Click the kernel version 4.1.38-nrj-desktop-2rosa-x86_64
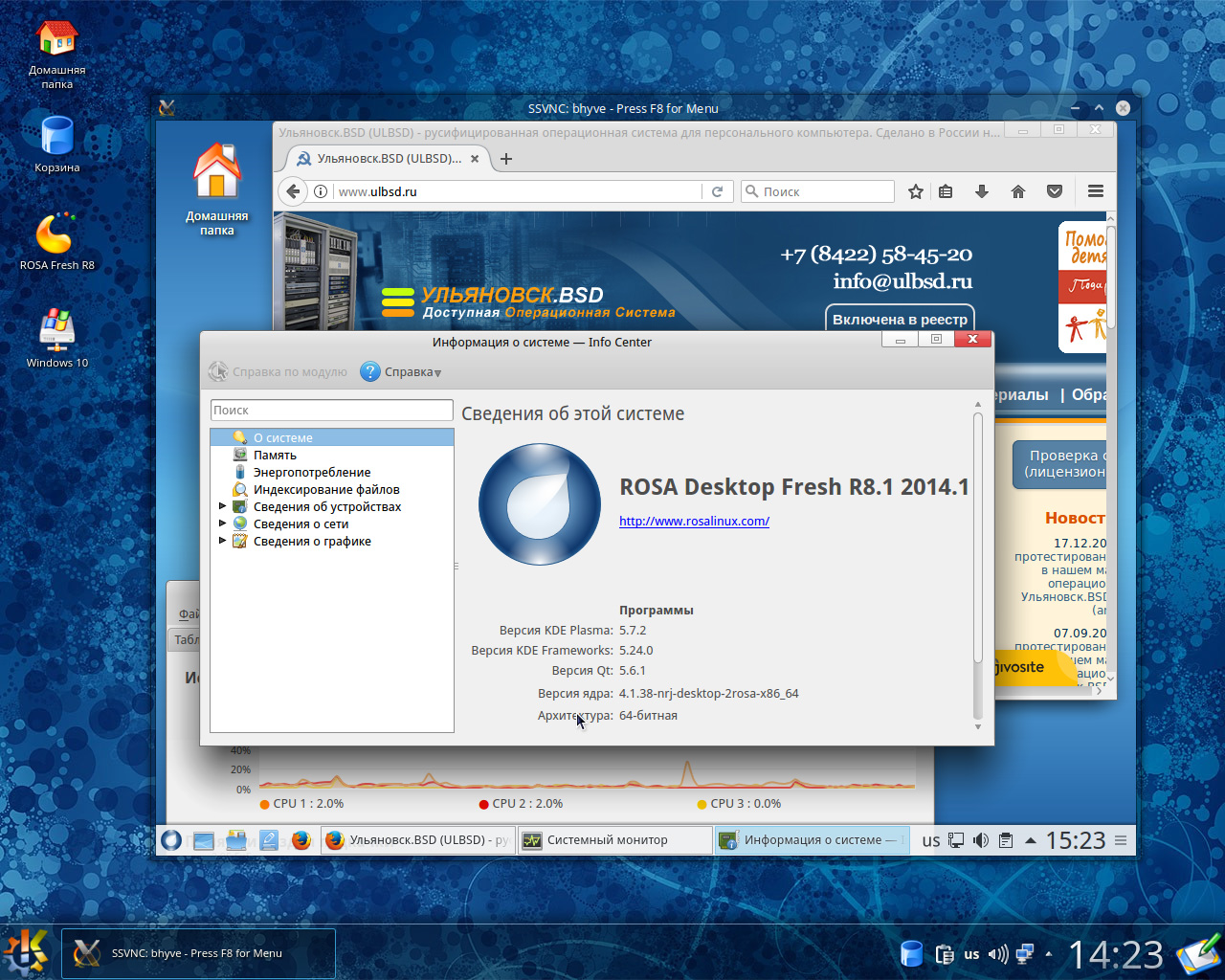This screenshot has width=1225, height=980. tap(709, 693)
